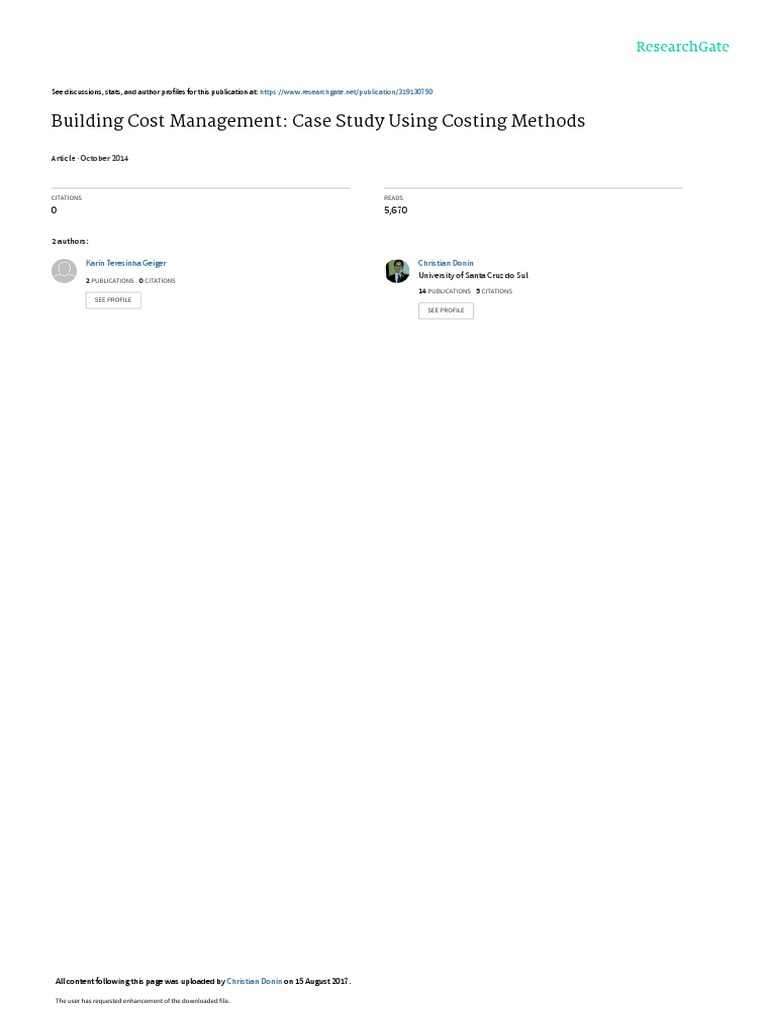This screenshot has height=1024, width=768.
Task: Click Christian Donin's 5 citations count
Action: click(494, 291)
